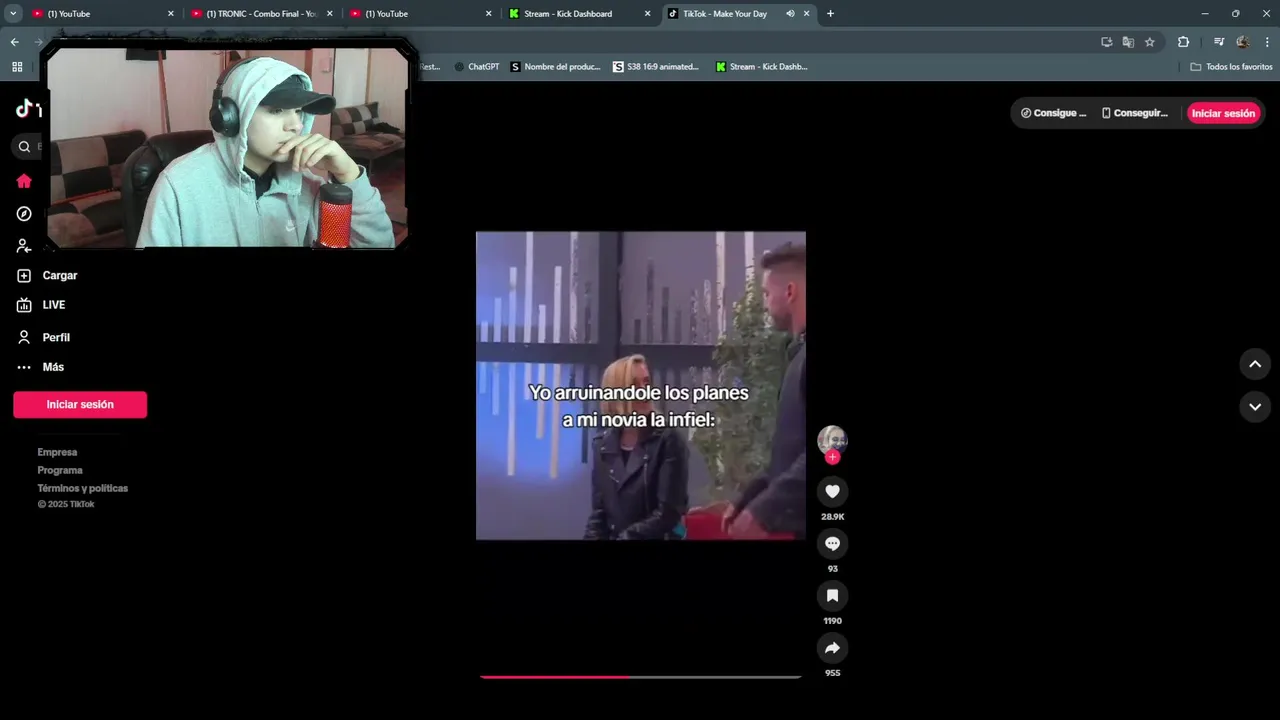Open the Following people icon in sidebar
Image resolution: width=1280 pixels, height=720 pixels.
pyautogui.click(x=24, y=246)
